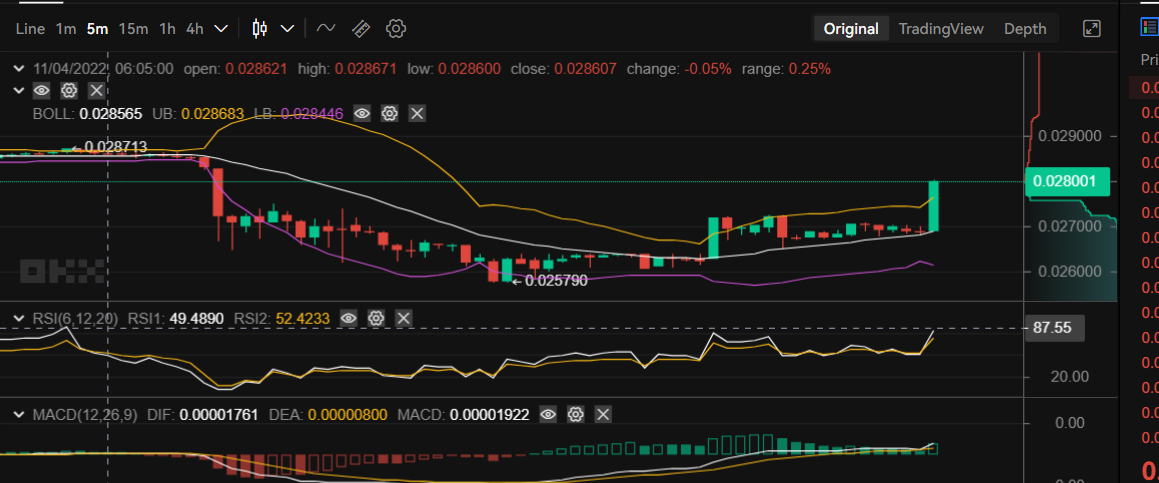1159x483 pixels.
Task: Toggle visibility of main candle series
Action: pos(41,91)
